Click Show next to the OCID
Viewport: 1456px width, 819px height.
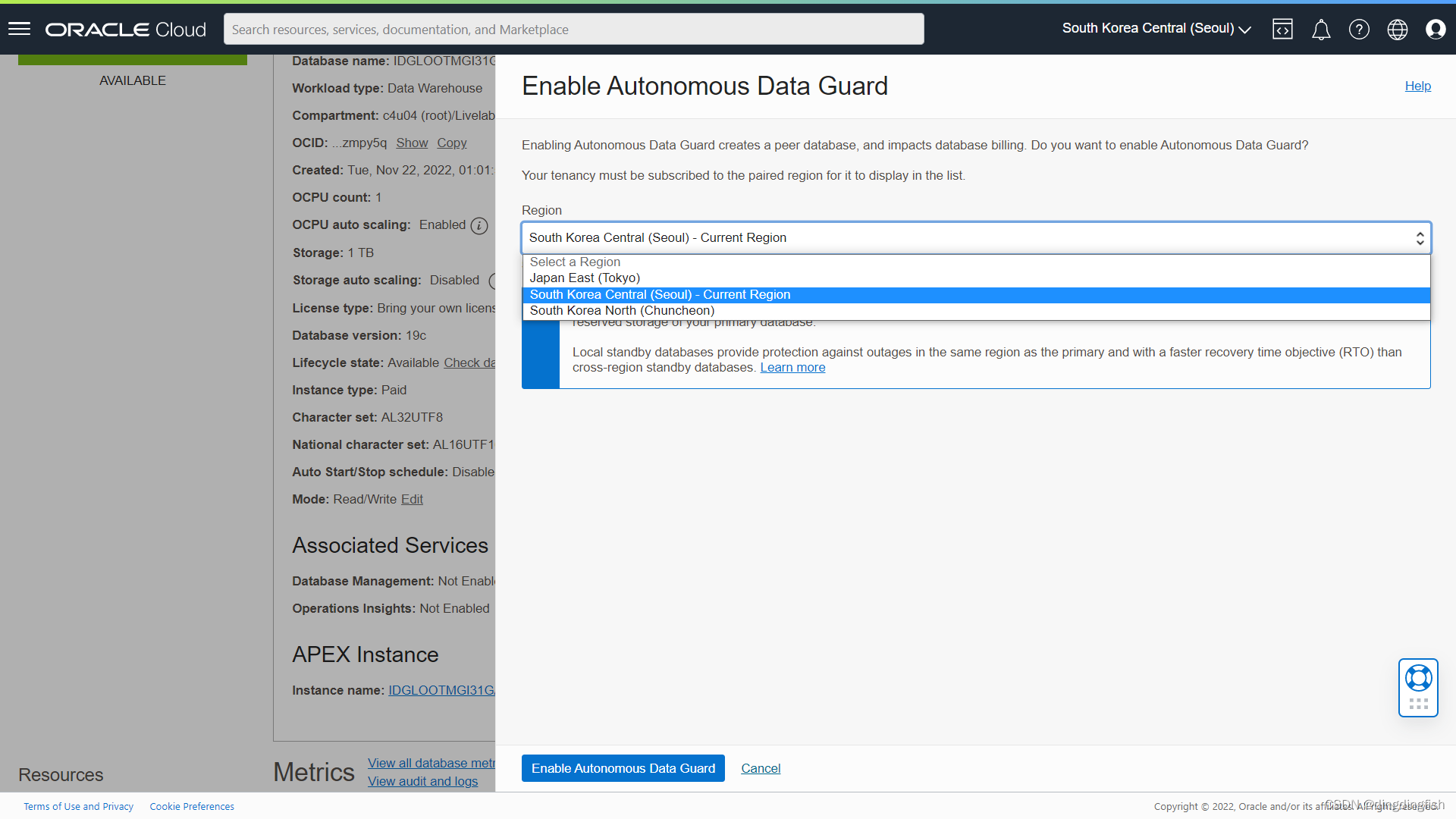[412, 143]
